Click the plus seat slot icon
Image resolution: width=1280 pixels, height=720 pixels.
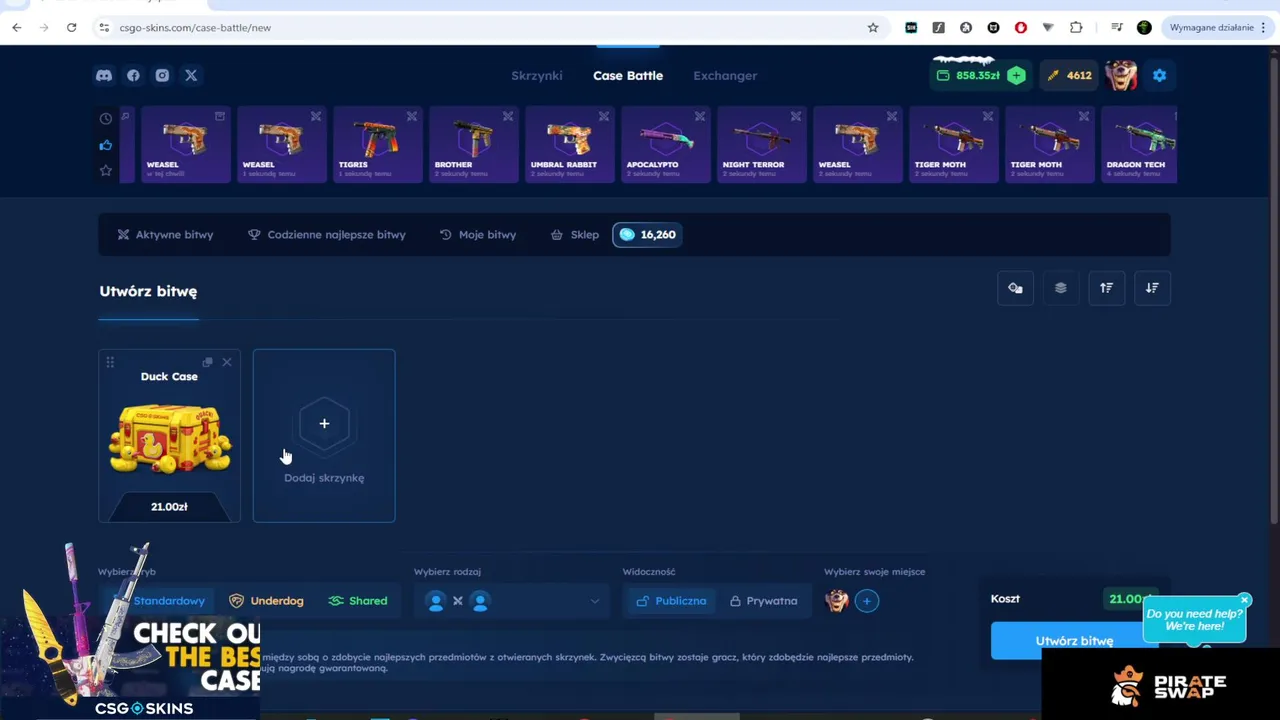867,601
